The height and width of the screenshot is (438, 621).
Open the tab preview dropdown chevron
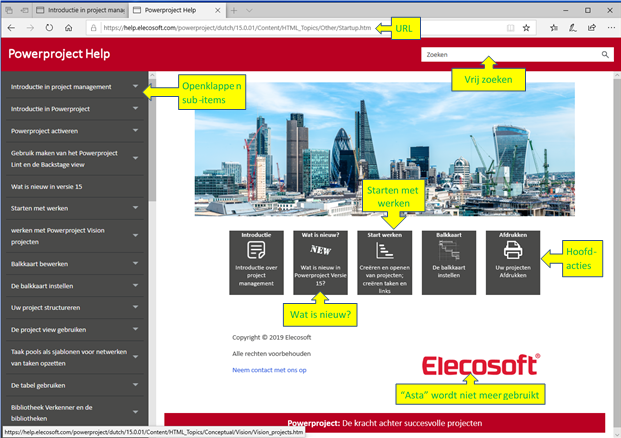[249, 11]
